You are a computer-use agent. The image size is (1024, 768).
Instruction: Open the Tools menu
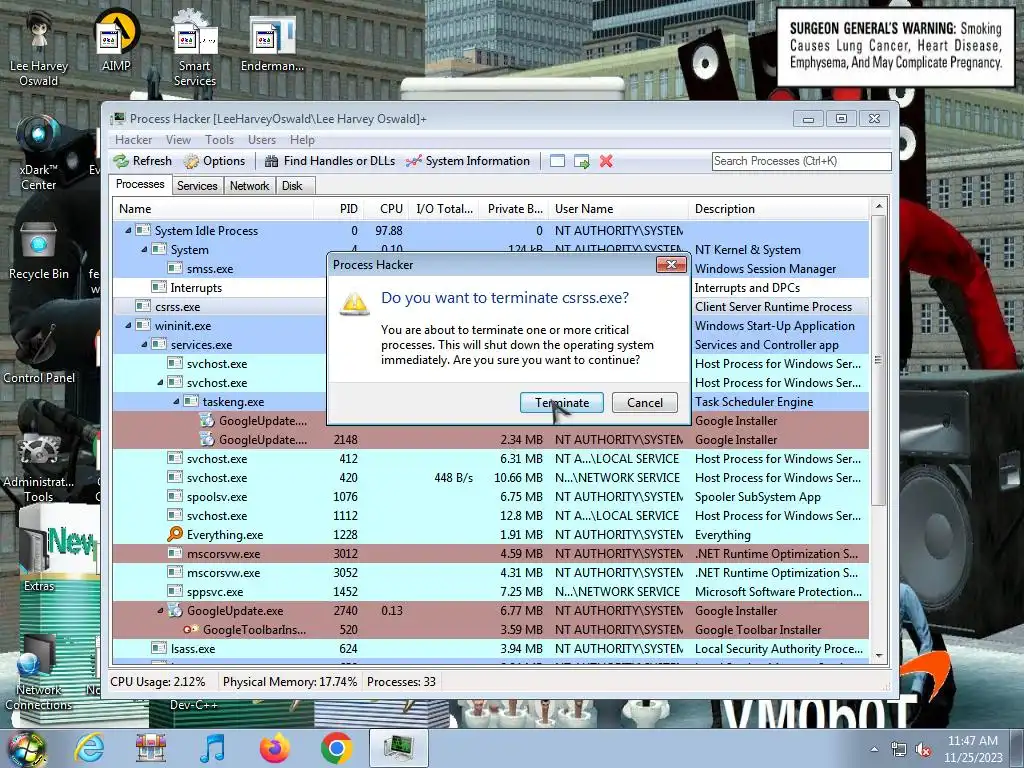pos(219,140)
